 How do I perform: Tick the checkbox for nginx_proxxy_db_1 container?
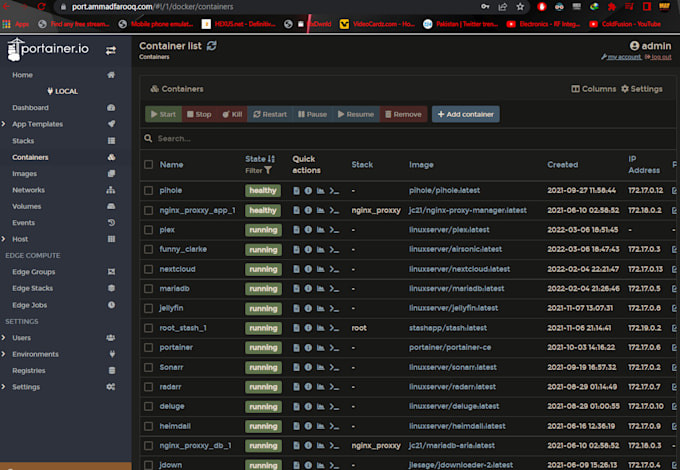[x=148, y=445]
